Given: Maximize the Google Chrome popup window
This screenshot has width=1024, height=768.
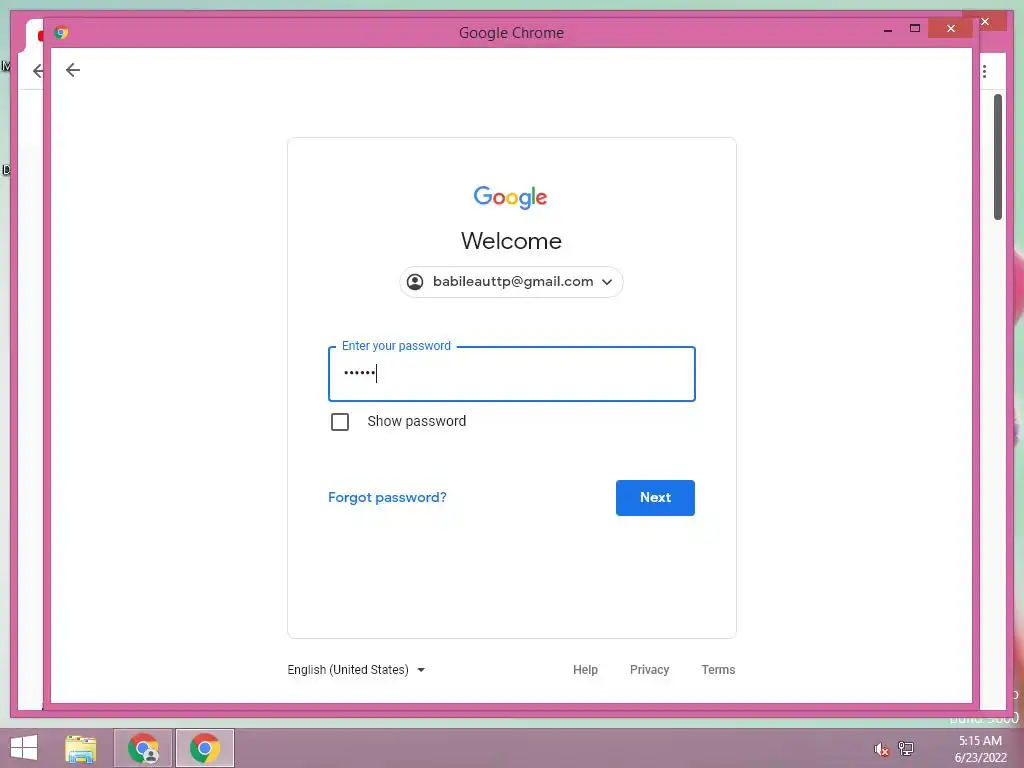Looking at the screenshot, I should tap(915, 29).
